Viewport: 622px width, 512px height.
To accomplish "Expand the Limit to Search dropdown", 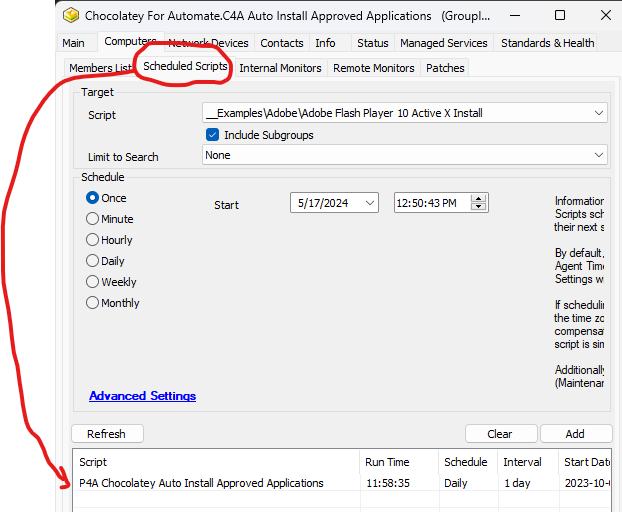I will (598, 156).
